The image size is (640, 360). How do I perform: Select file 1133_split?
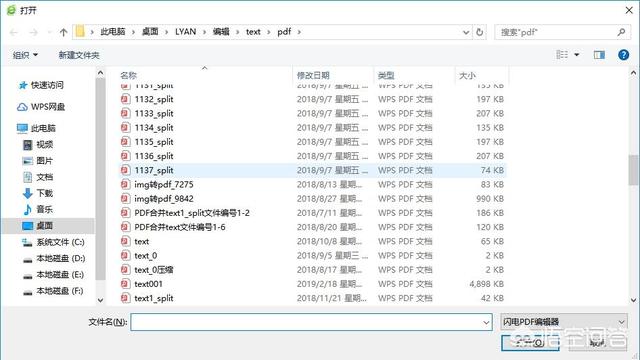tap(154, 113)
